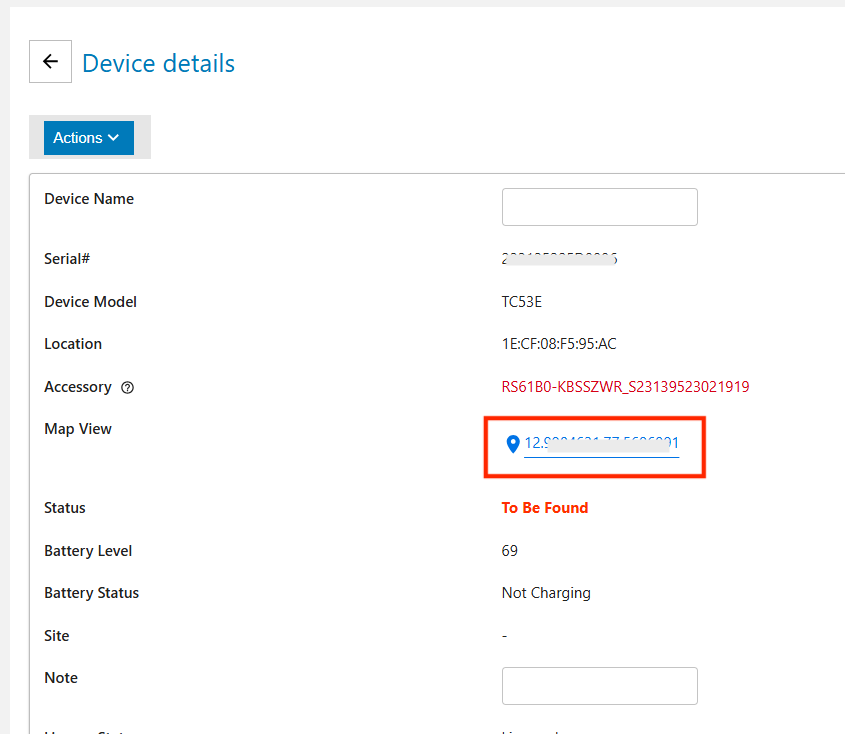The width and height of the screenshot is (845, 734).
Task: Click the back arrow button
Action: pos(50,62)
